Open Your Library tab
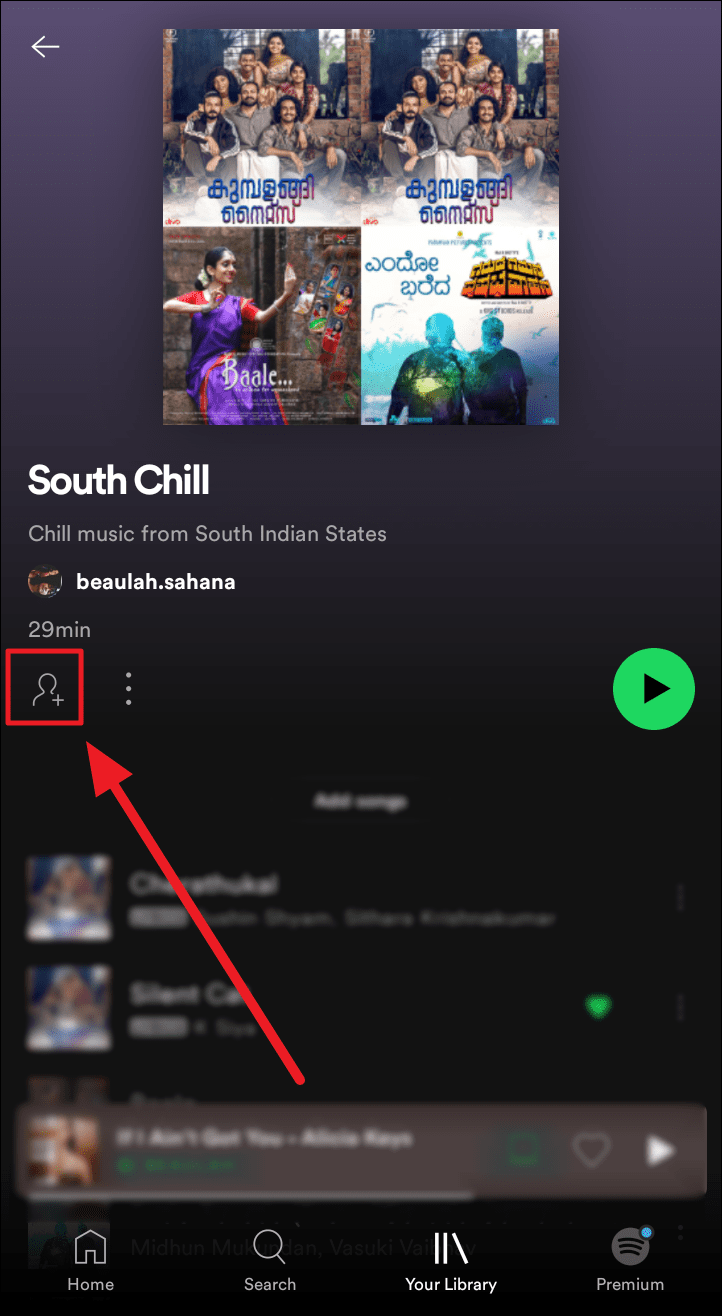722x1316 pixels. pyautogui.click(x=451, y=1260)
